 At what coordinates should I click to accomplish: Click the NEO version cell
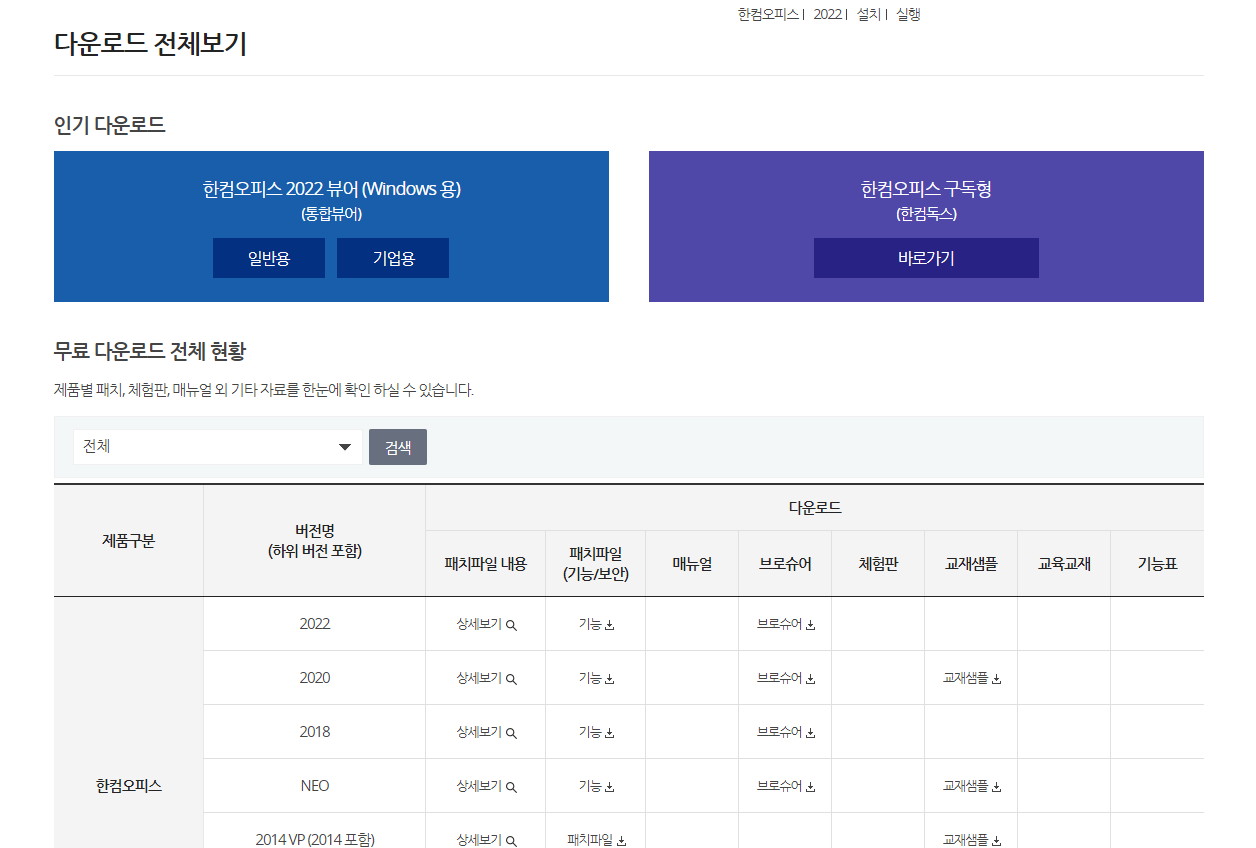pyautogui.click(x=315, y=786)
